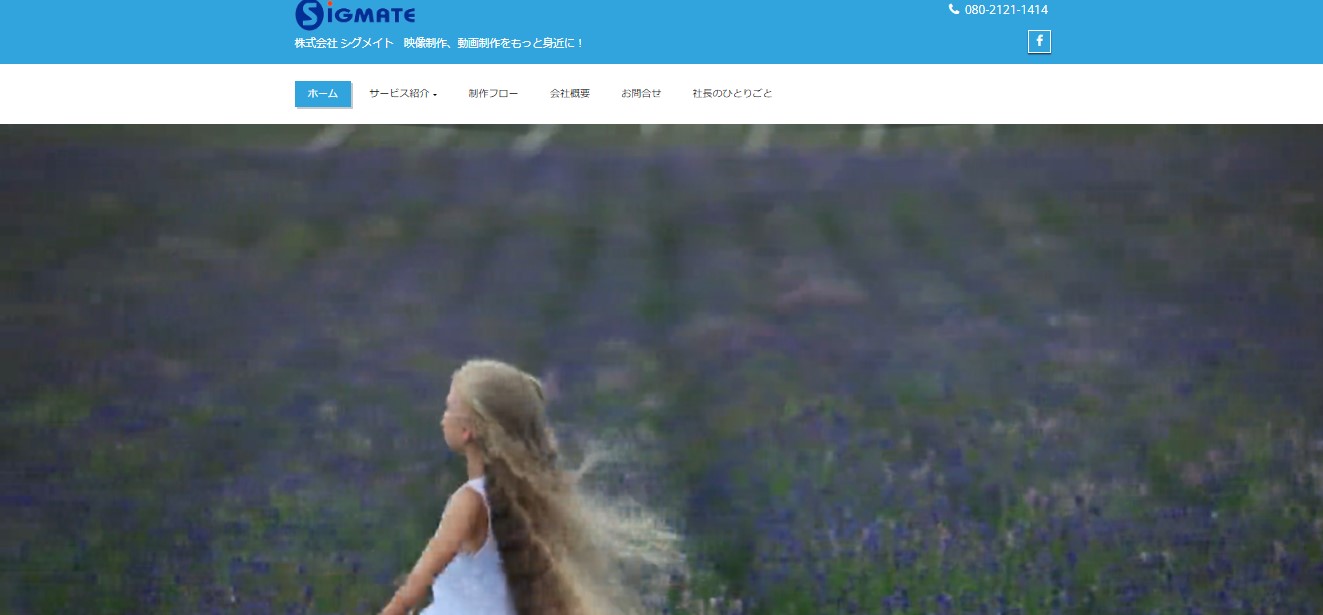This screenshot has width=1323, height=615.
Task: Select 会社概要 in the navigation
Action: click(569, 93)
